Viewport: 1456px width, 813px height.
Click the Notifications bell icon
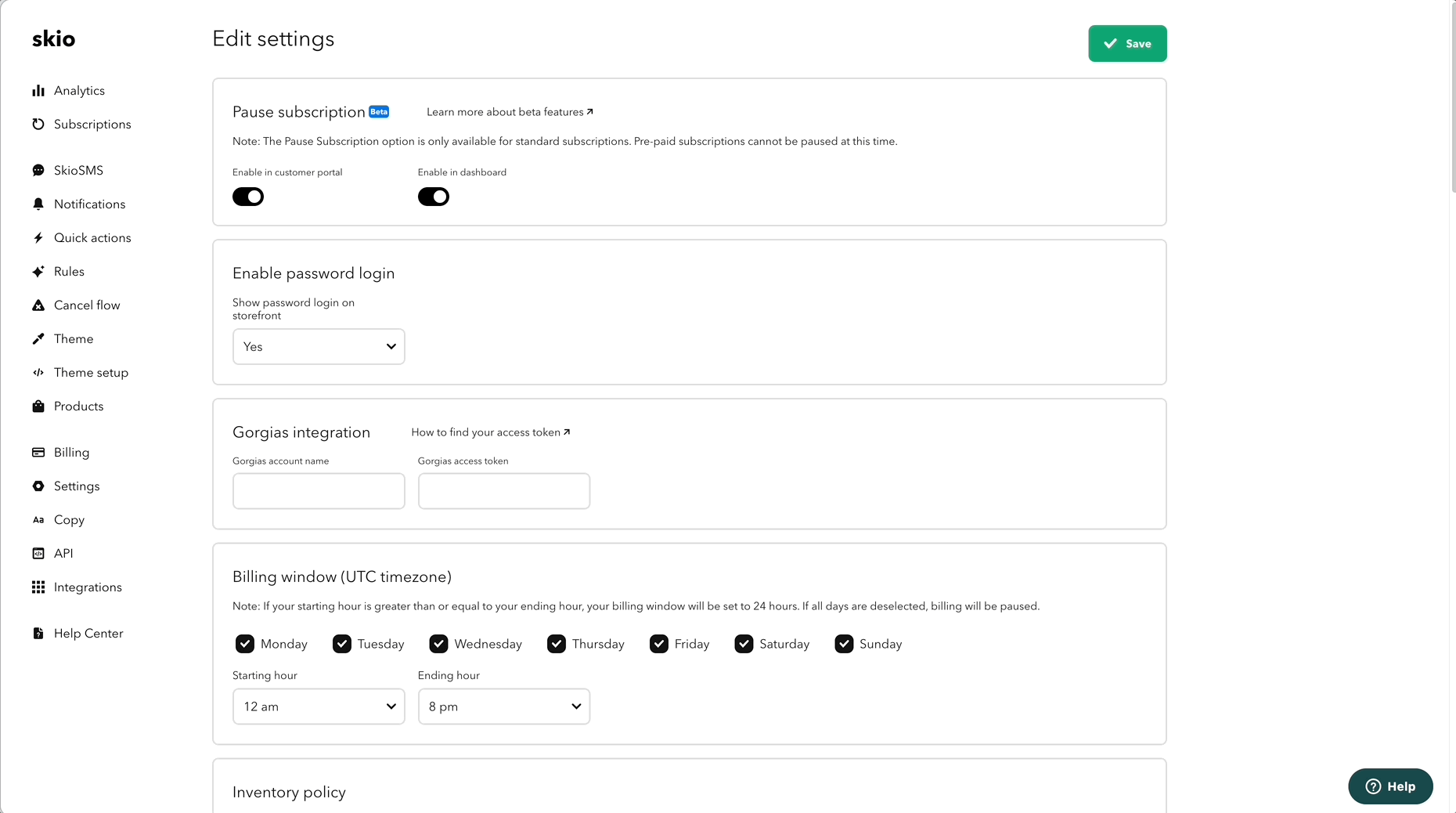[x=38, y=204]
